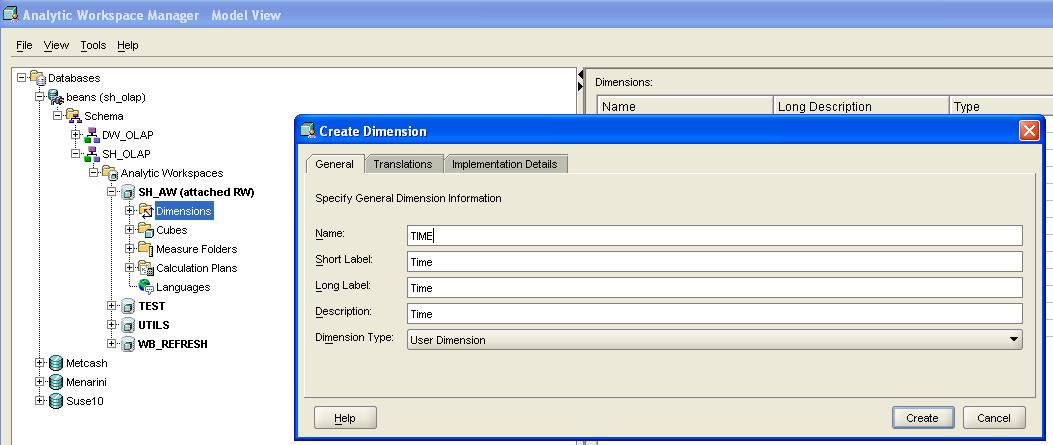Click the Suse10 database icon
The image size is (1053, 445).
point(56,401)
